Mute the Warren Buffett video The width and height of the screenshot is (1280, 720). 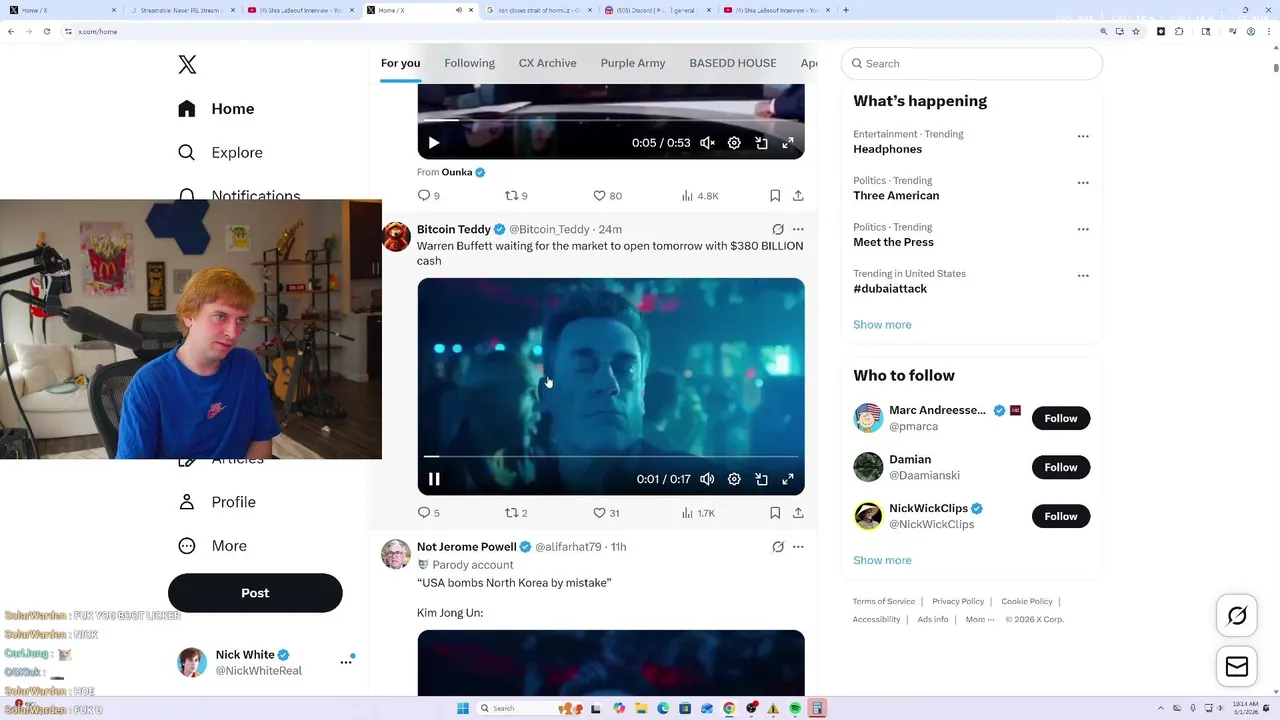click(x=707, y=479)
